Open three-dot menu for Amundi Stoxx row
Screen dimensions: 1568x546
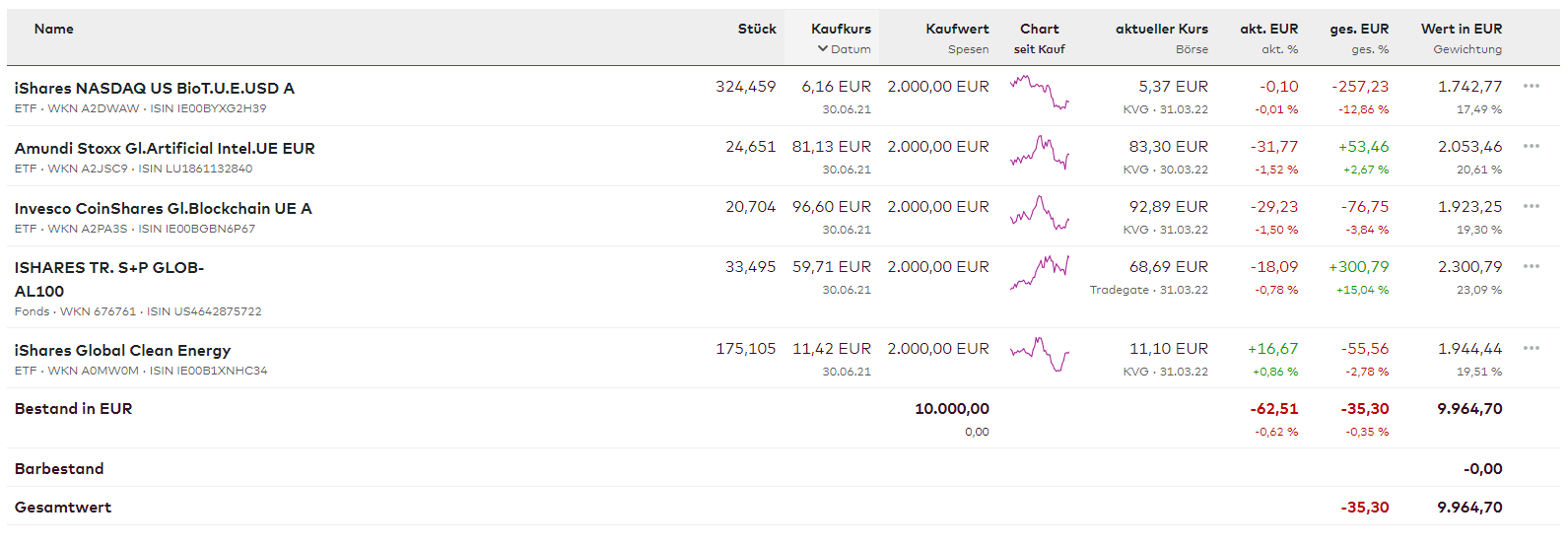tap(1531, 146)
